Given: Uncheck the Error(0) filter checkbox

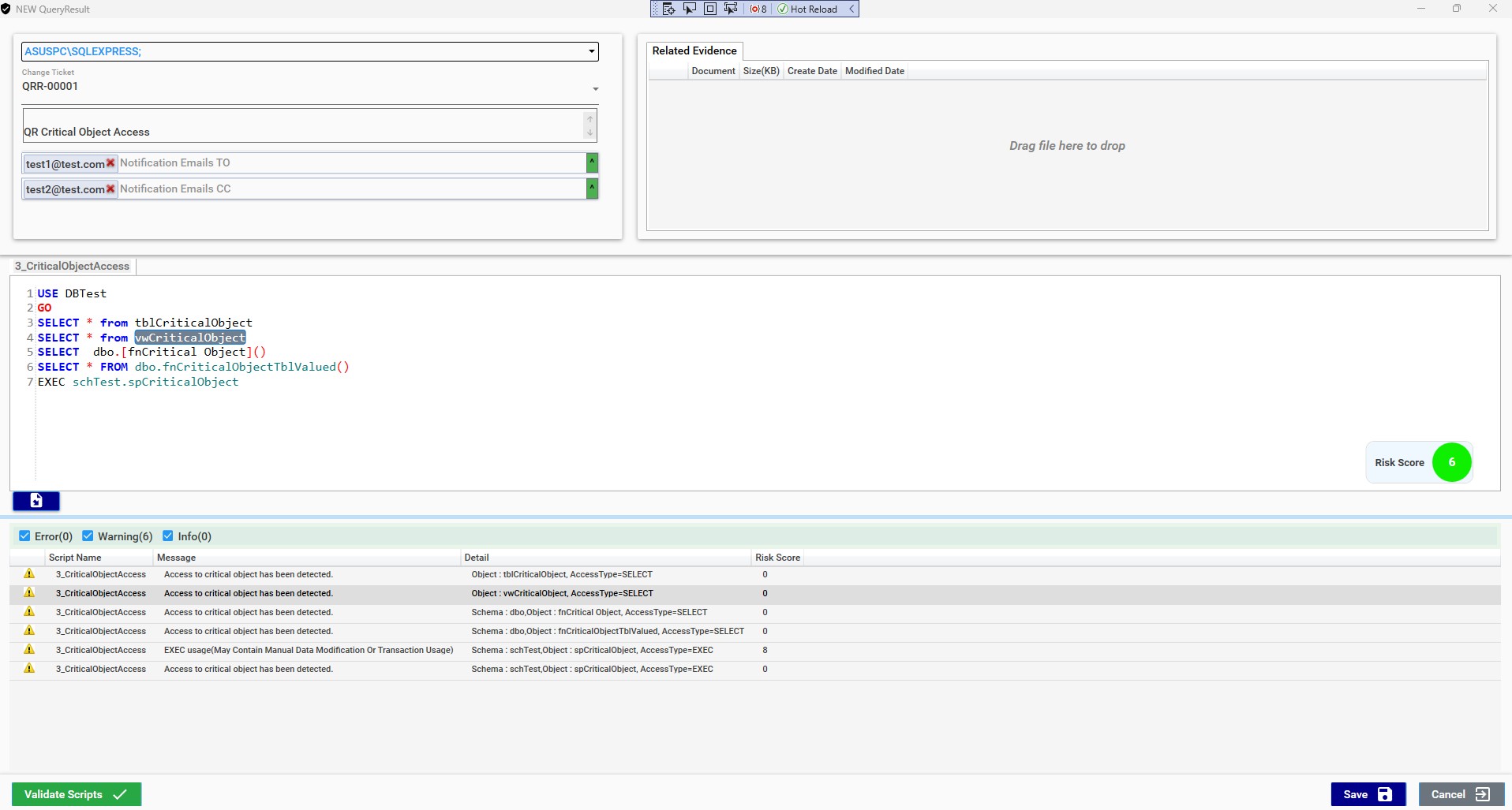Looking at the screenshot, I should (x=24, y=536).
